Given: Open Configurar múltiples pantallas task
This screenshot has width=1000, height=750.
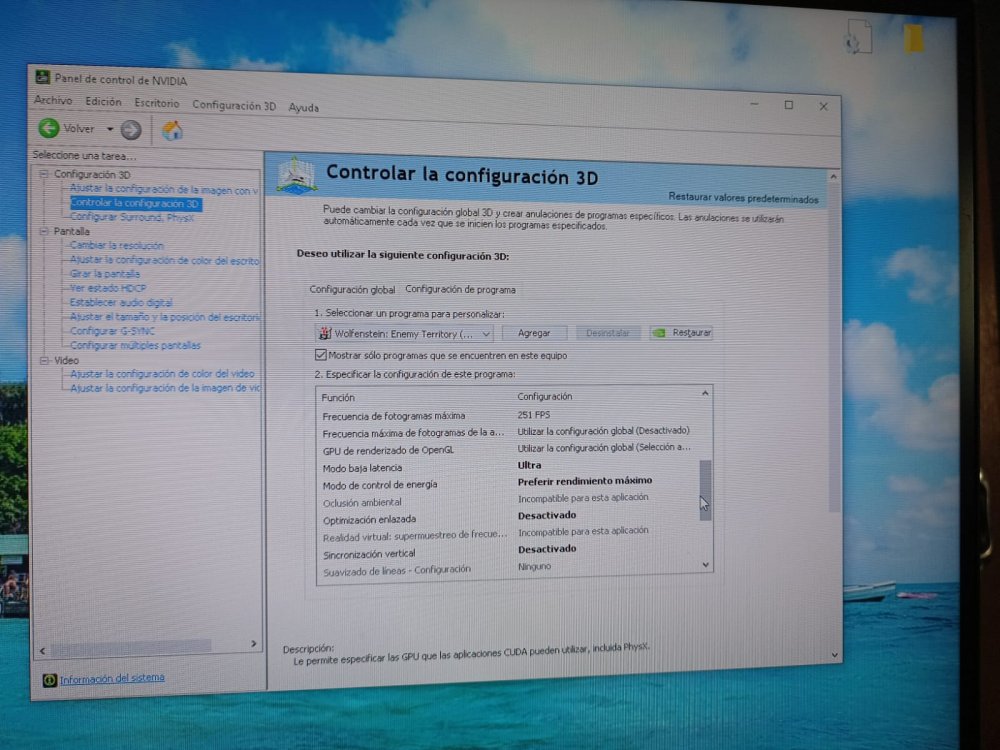Looking at the screenshot, I should tap(135, 346).
